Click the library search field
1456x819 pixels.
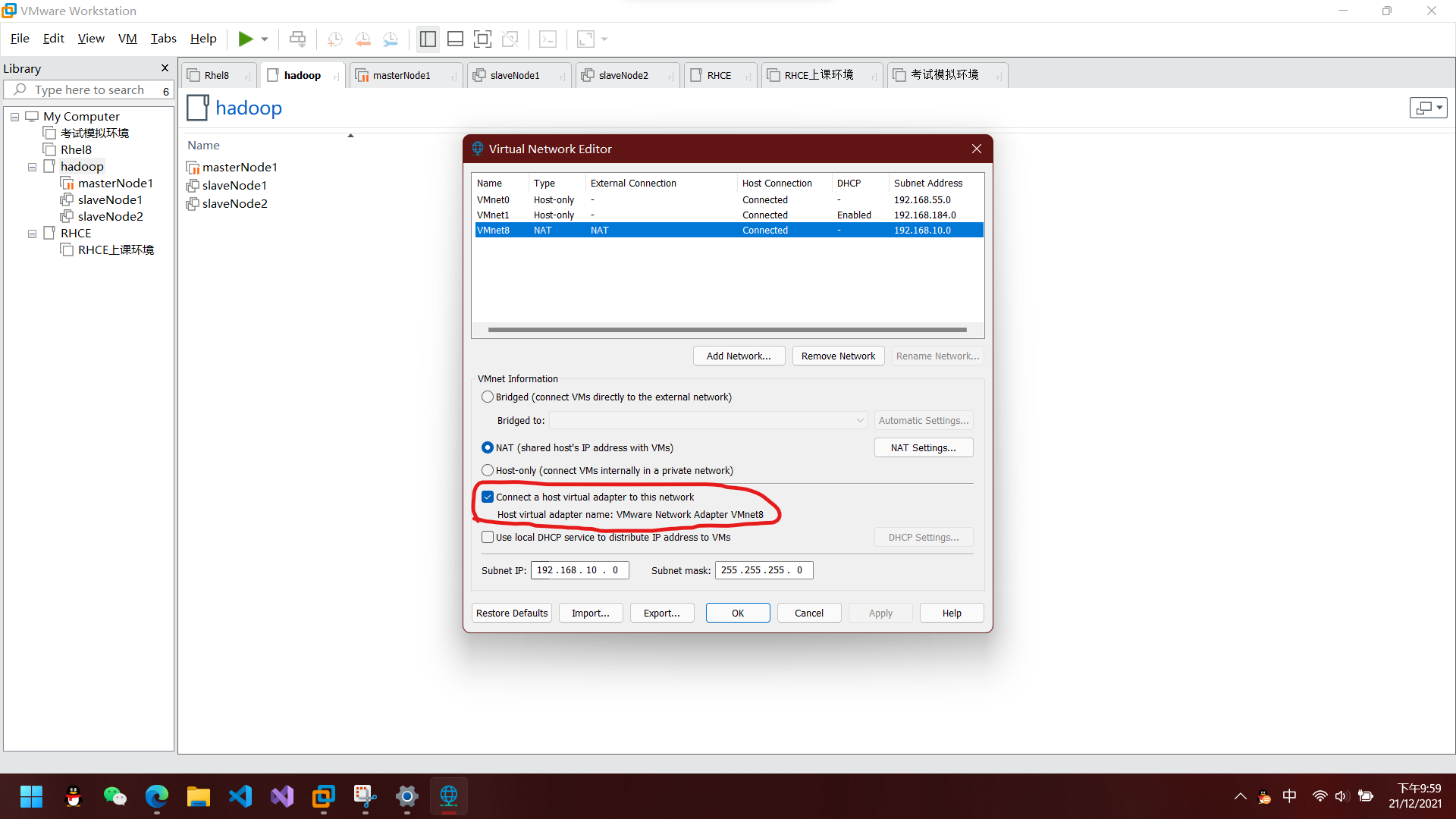pyautogui.click(x=89, y=90)
